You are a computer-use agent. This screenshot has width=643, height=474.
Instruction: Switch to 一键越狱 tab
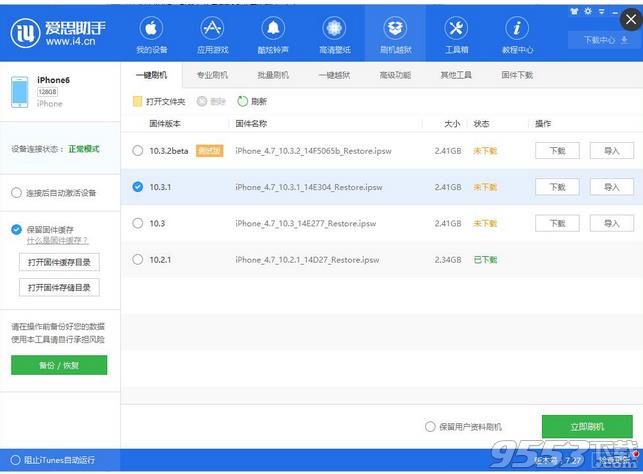tap(334, 75)
